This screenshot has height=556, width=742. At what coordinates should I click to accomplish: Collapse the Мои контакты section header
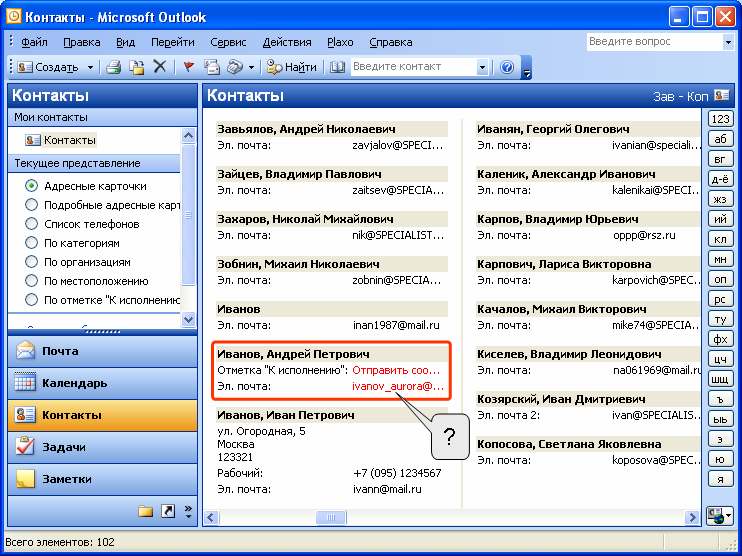[x=102, y=117]
